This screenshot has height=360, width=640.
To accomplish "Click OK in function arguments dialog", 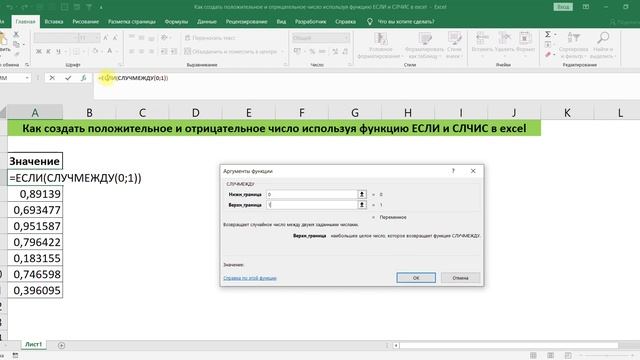I will (416, 278).
